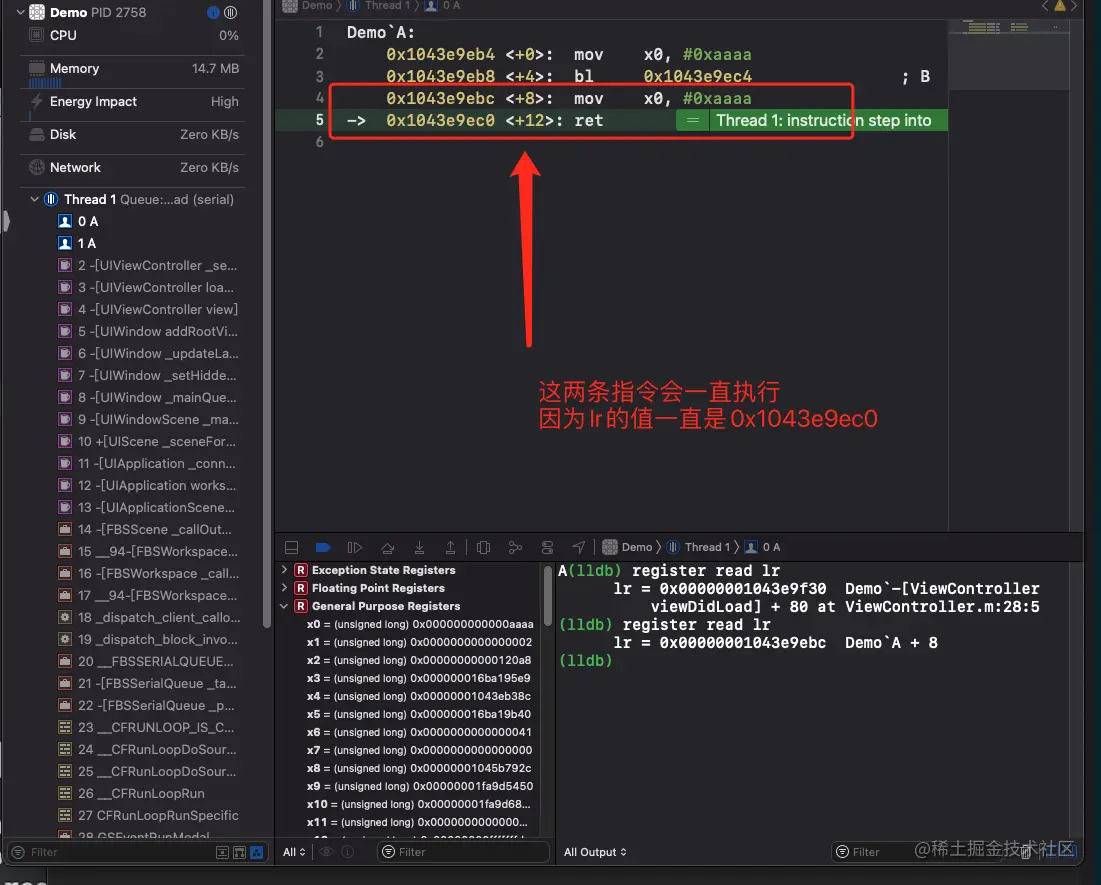Click the blue info icon next to Demo PID
The height and width of the screenshot is (885, 1101).
213,13
